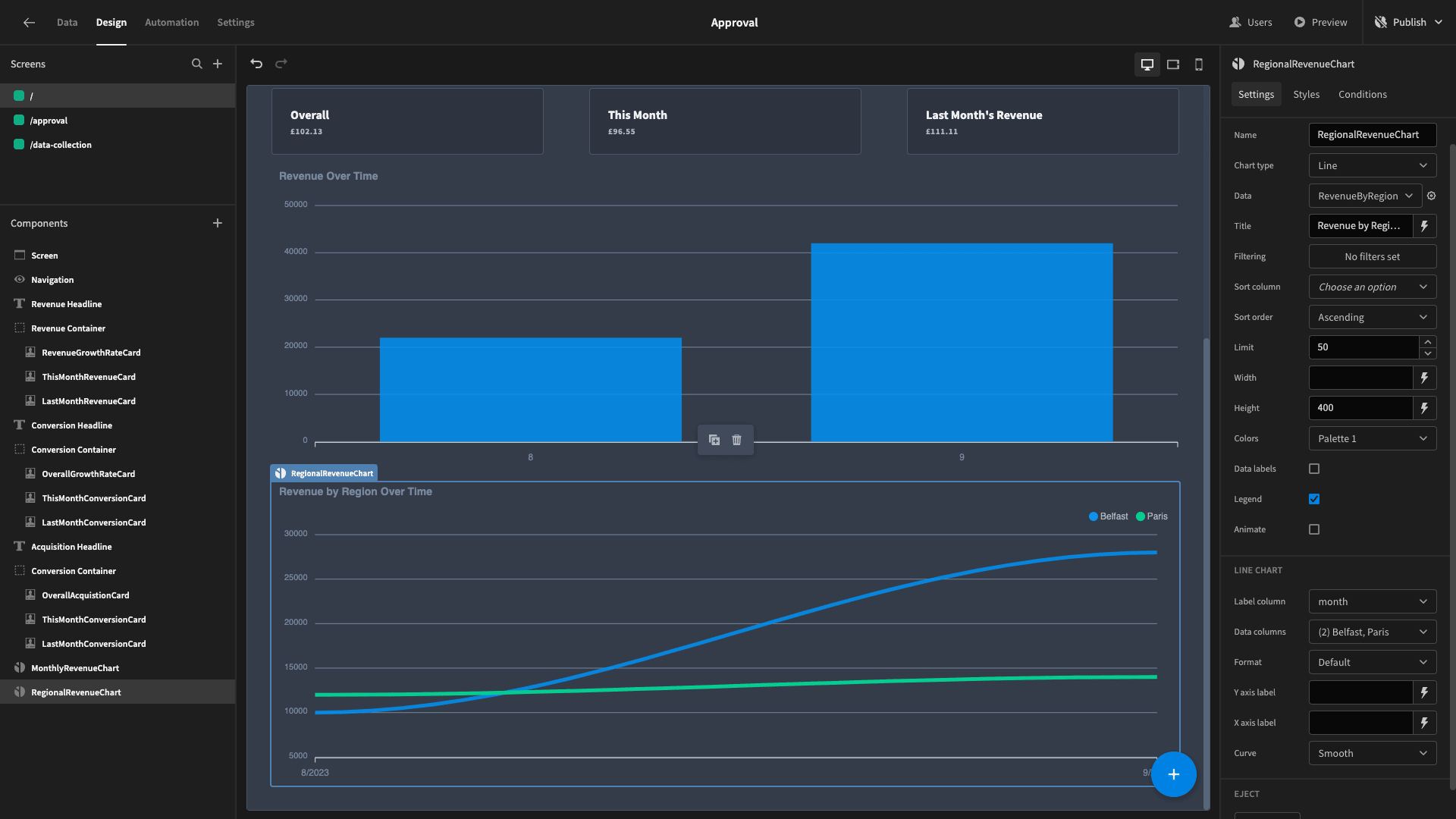
Task: Open the Sort column dropdown
Action: coord(1373,287)
